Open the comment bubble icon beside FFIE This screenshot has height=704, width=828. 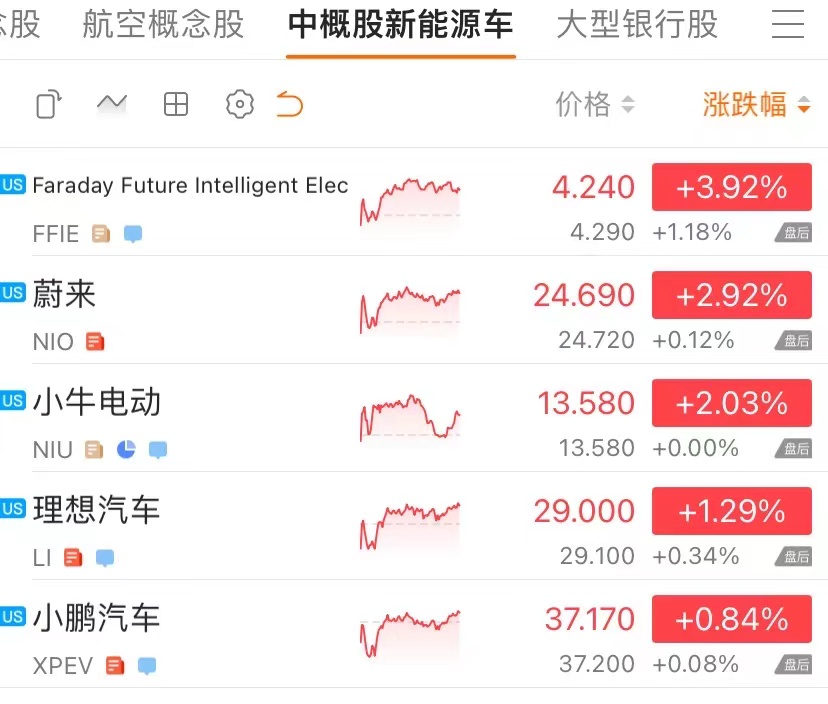133,234
